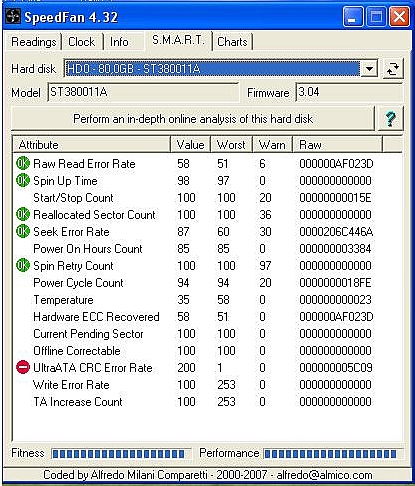This screenshot has height=486, width=415.
Task: Select the Write Error Rate row
Action: tap(207, 385)
